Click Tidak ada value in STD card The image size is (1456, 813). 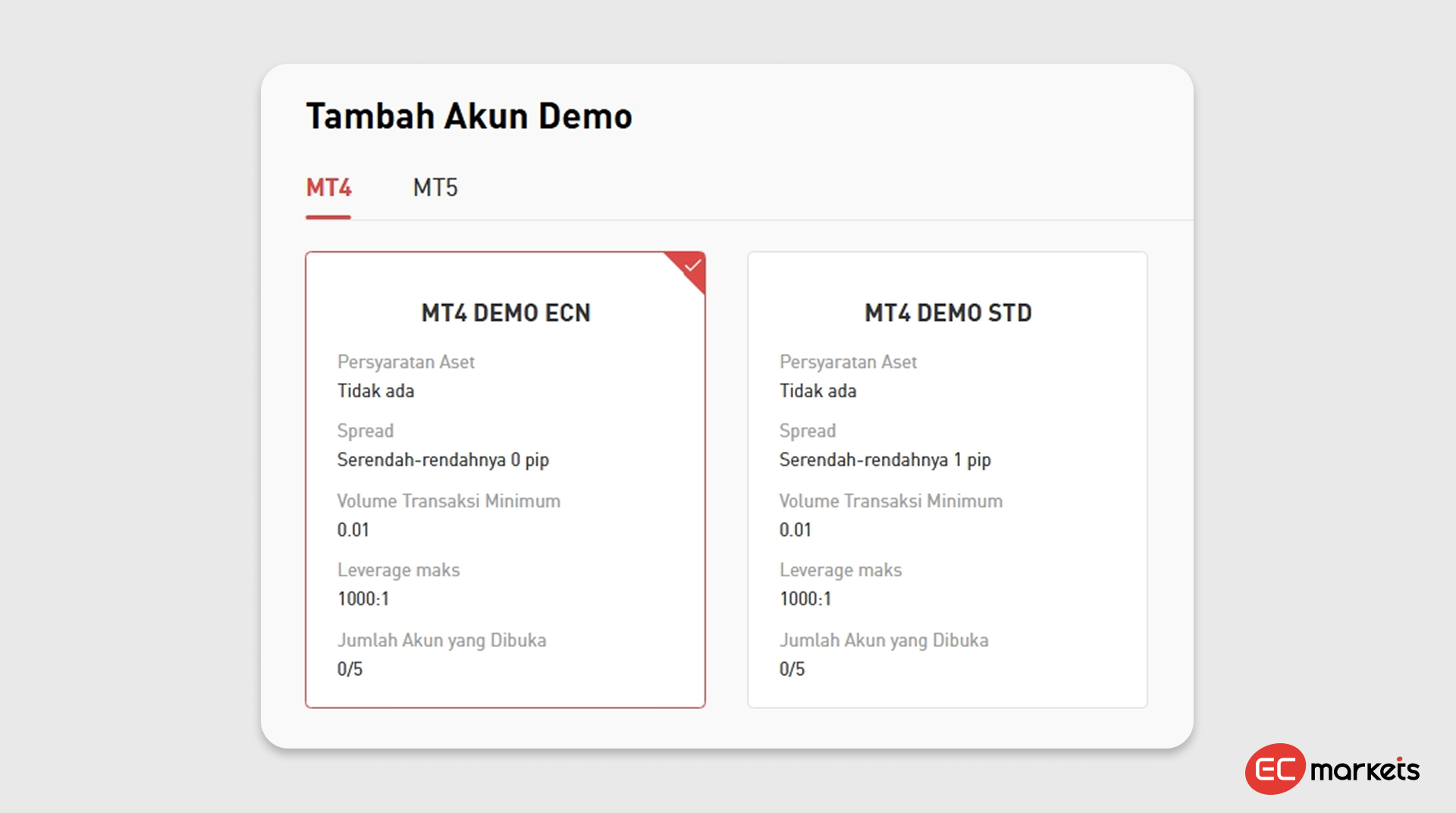817,391
